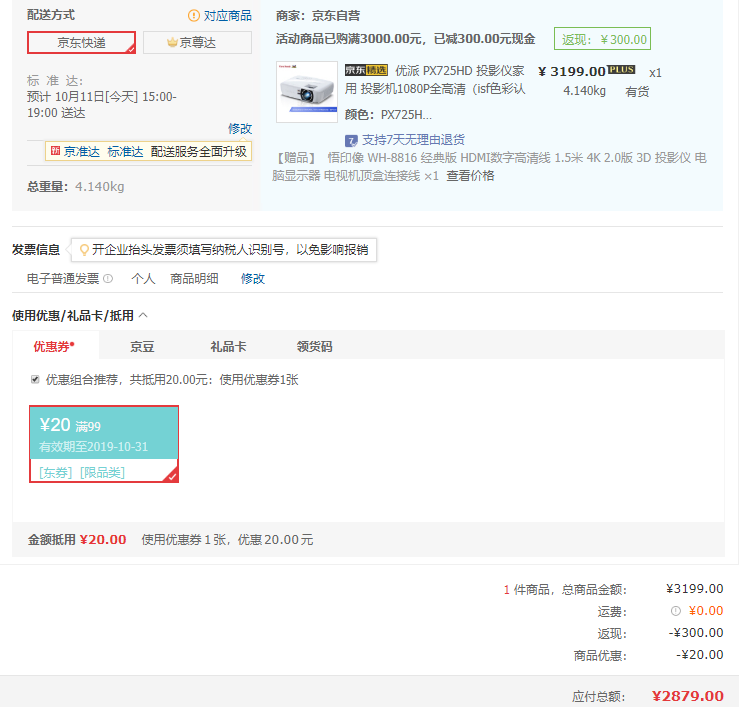745x707 pixels.
Task: Click the 总重量 4.140kg text
Action: [76, 186]
